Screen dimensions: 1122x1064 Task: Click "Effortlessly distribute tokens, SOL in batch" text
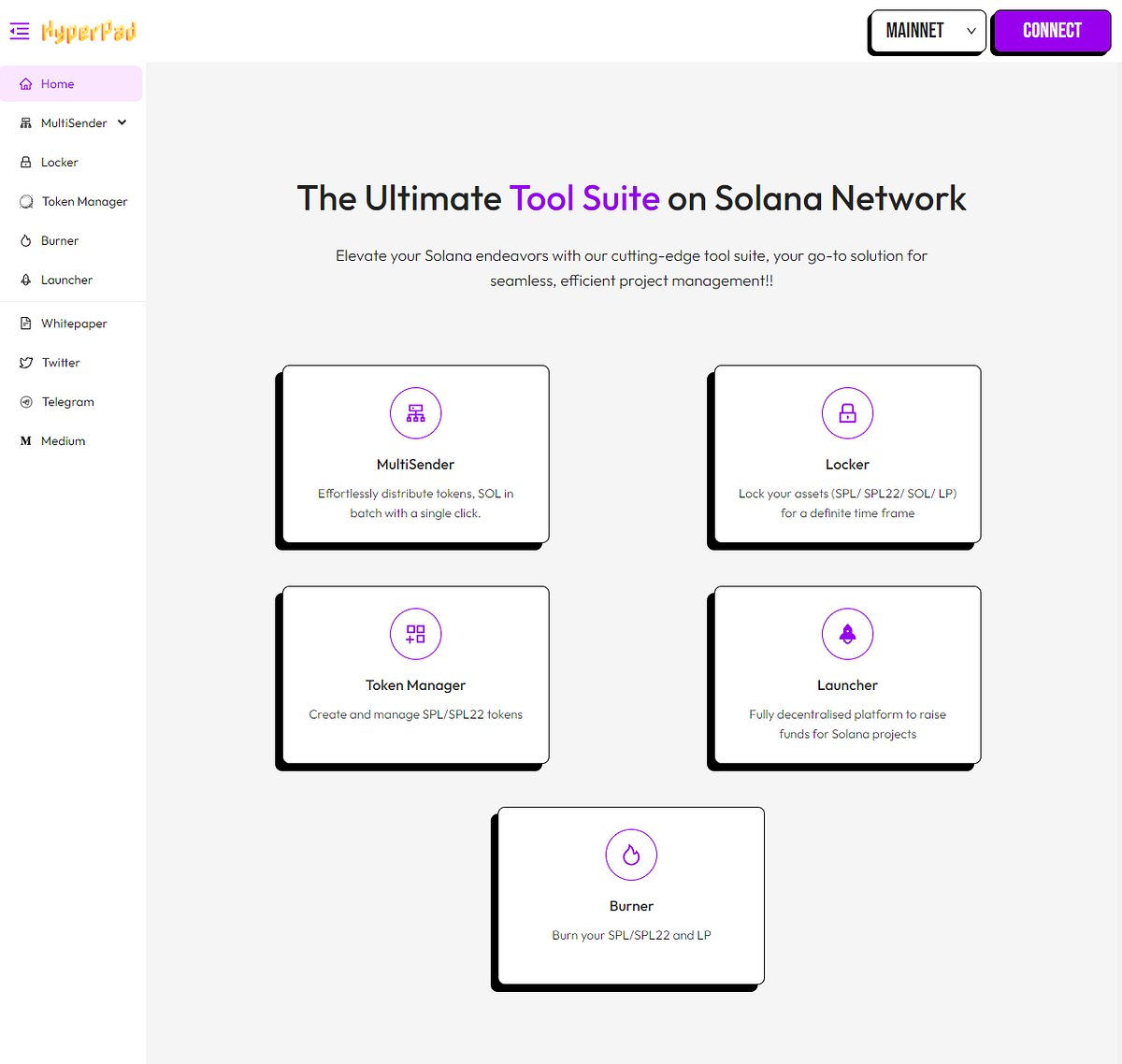click(416, 503)
